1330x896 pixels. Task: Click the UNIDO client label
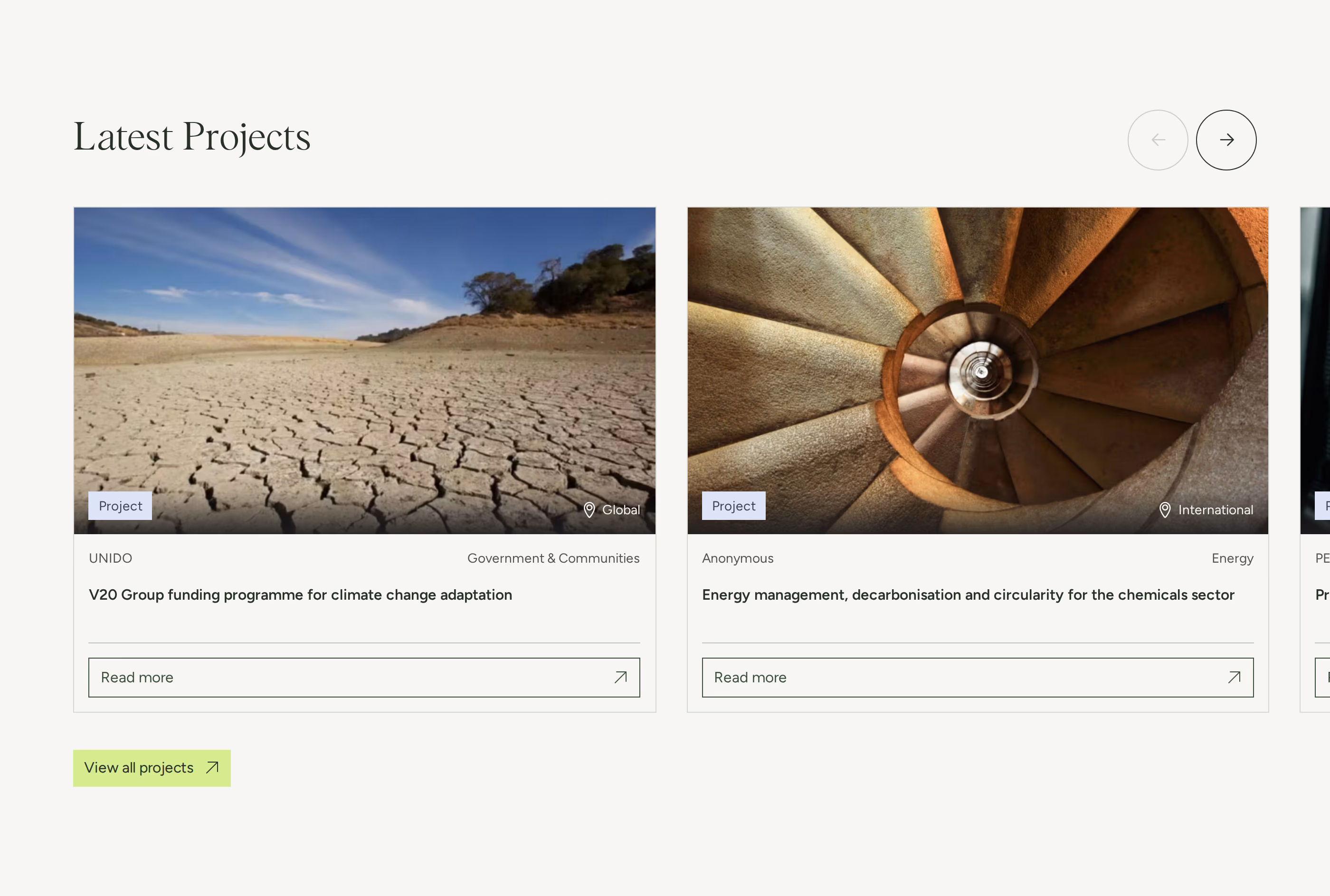[x=110, y=558]
